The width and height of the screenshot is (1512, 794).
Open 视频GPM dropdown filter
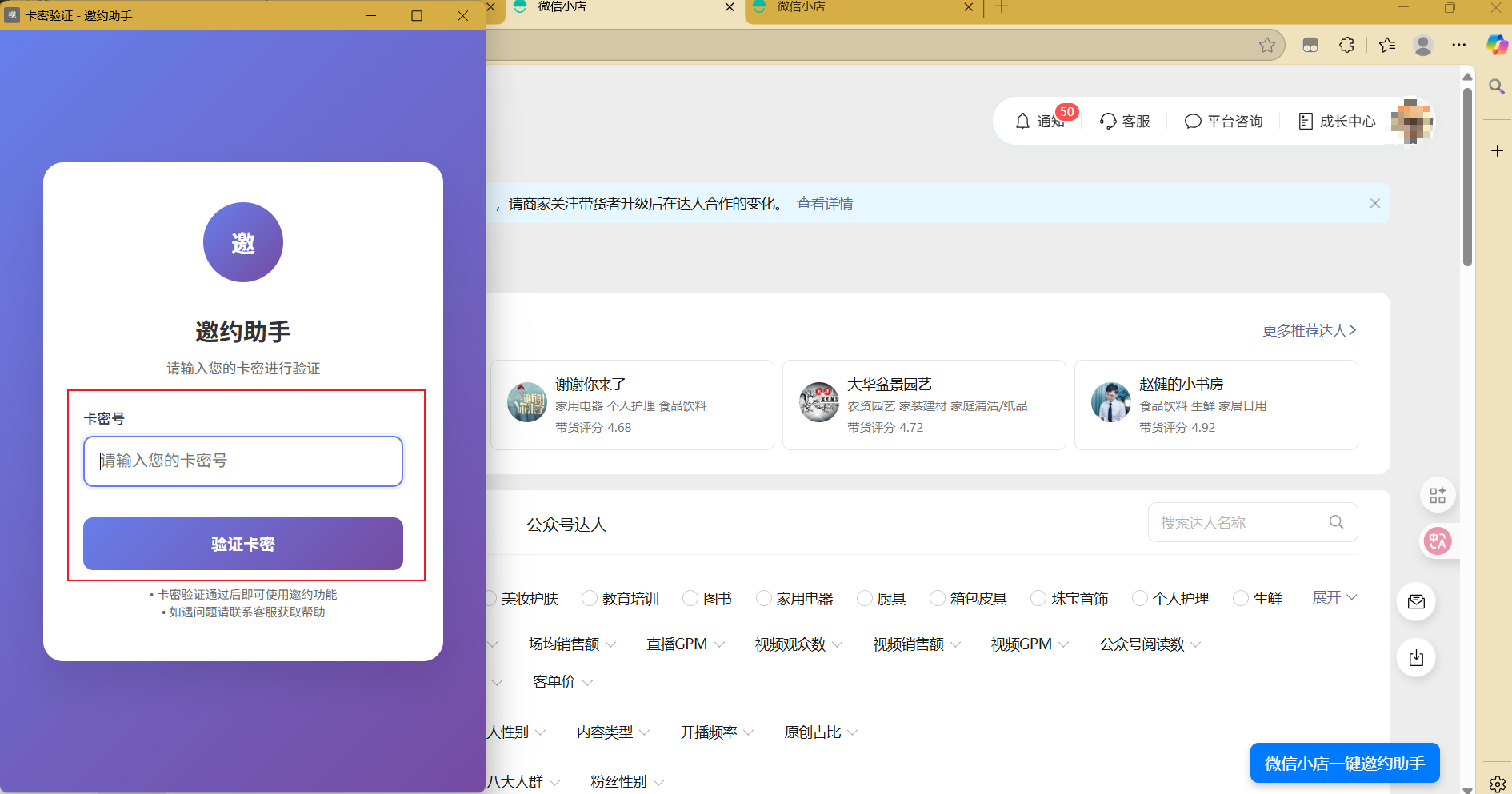1030,644
